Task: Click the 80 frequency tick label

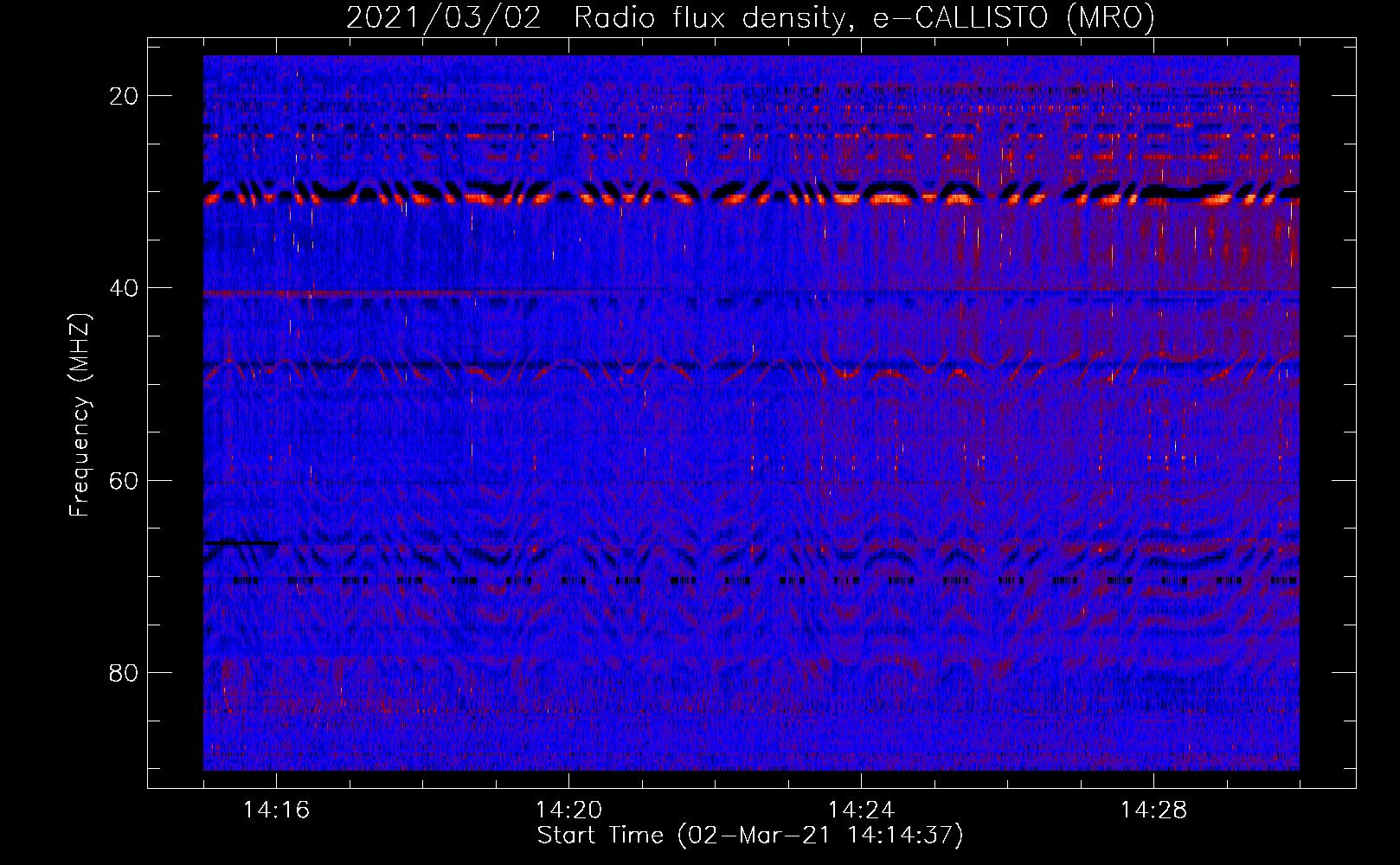Action: pos(124,673)
